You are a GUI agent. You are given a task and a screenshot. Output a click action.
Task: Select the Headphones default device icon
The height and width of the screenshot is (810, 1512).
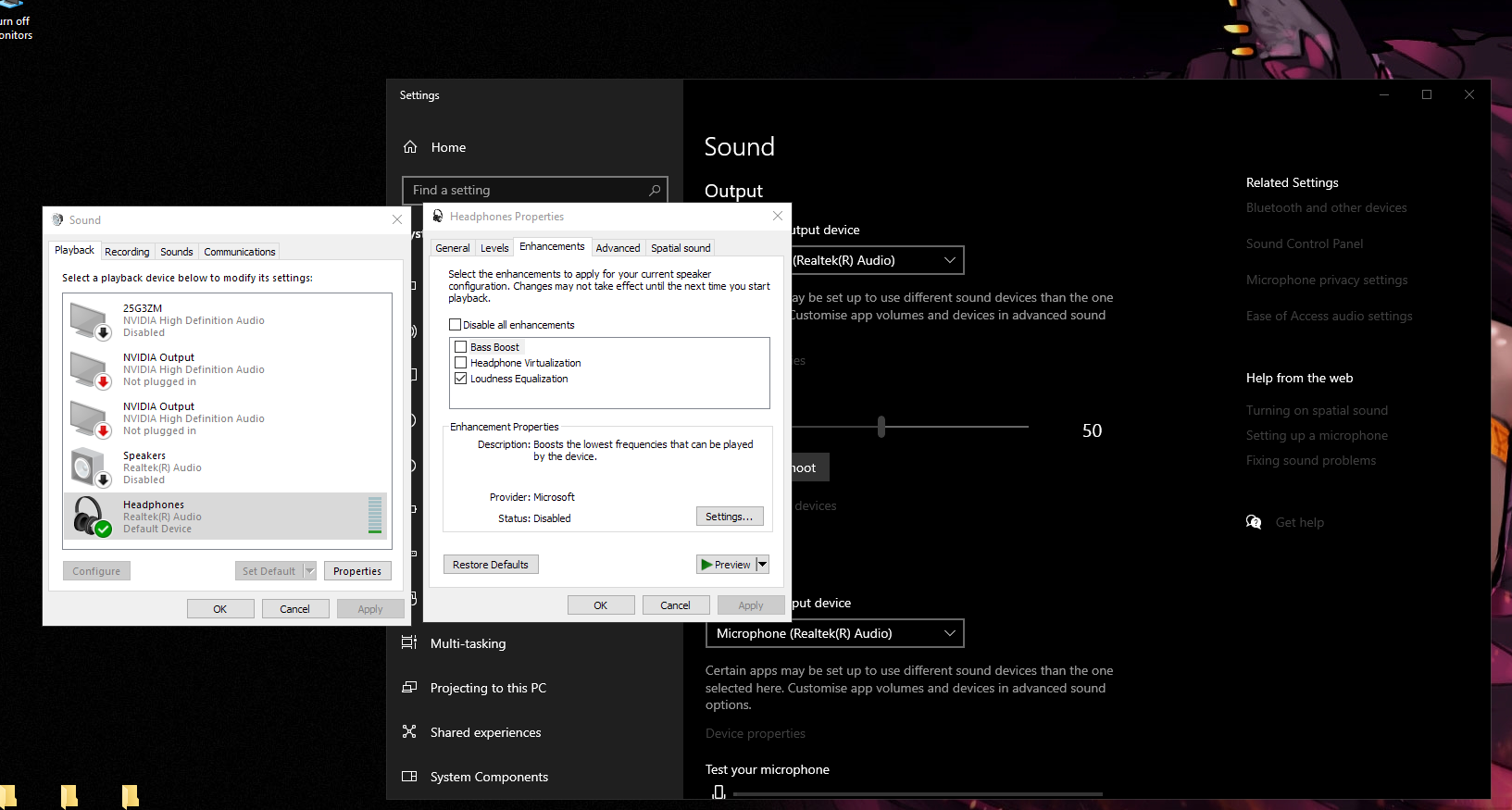coord(91,517)
